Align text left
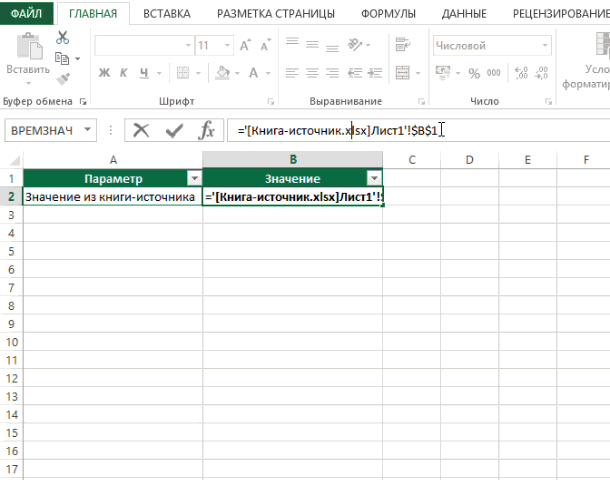This screenshot has height=480, width=610. click(x=292, y=73)
